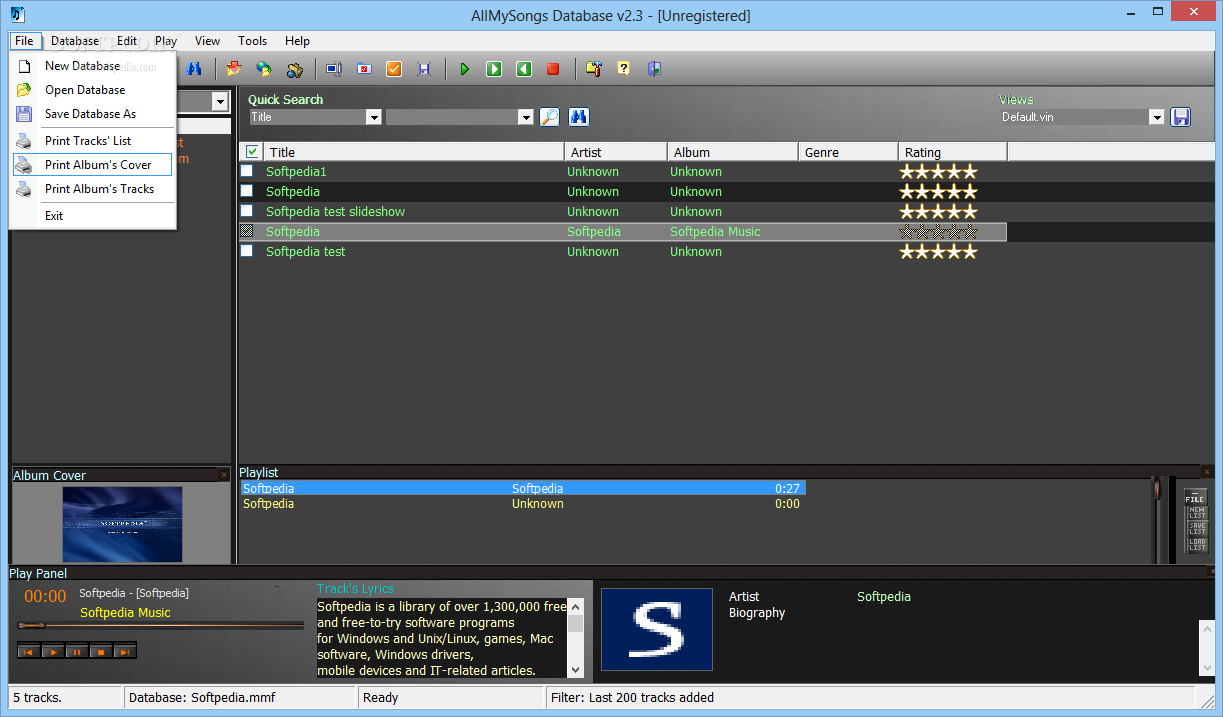Click the blue floppy-frame toolbar icon
The width and height of the screenshot is (1223, 717).
click(x=424, y=69)
